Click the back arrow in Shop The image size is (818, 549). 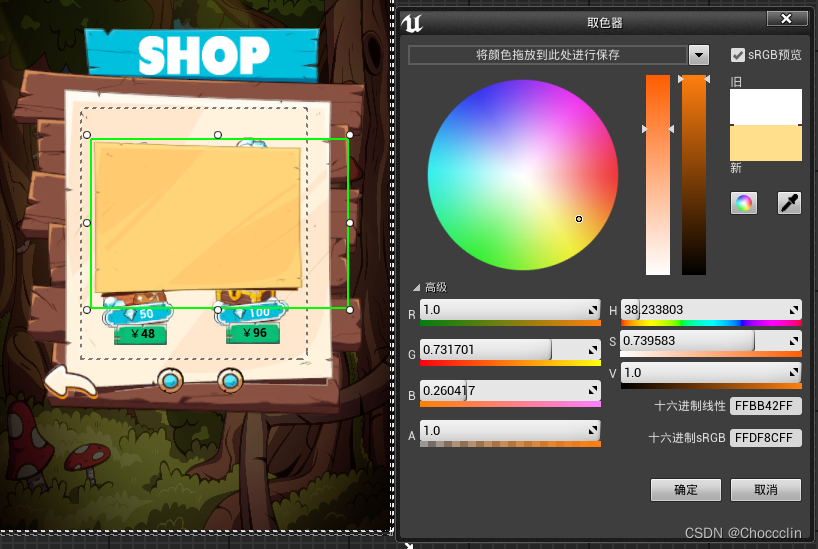(x=70, y=381)
